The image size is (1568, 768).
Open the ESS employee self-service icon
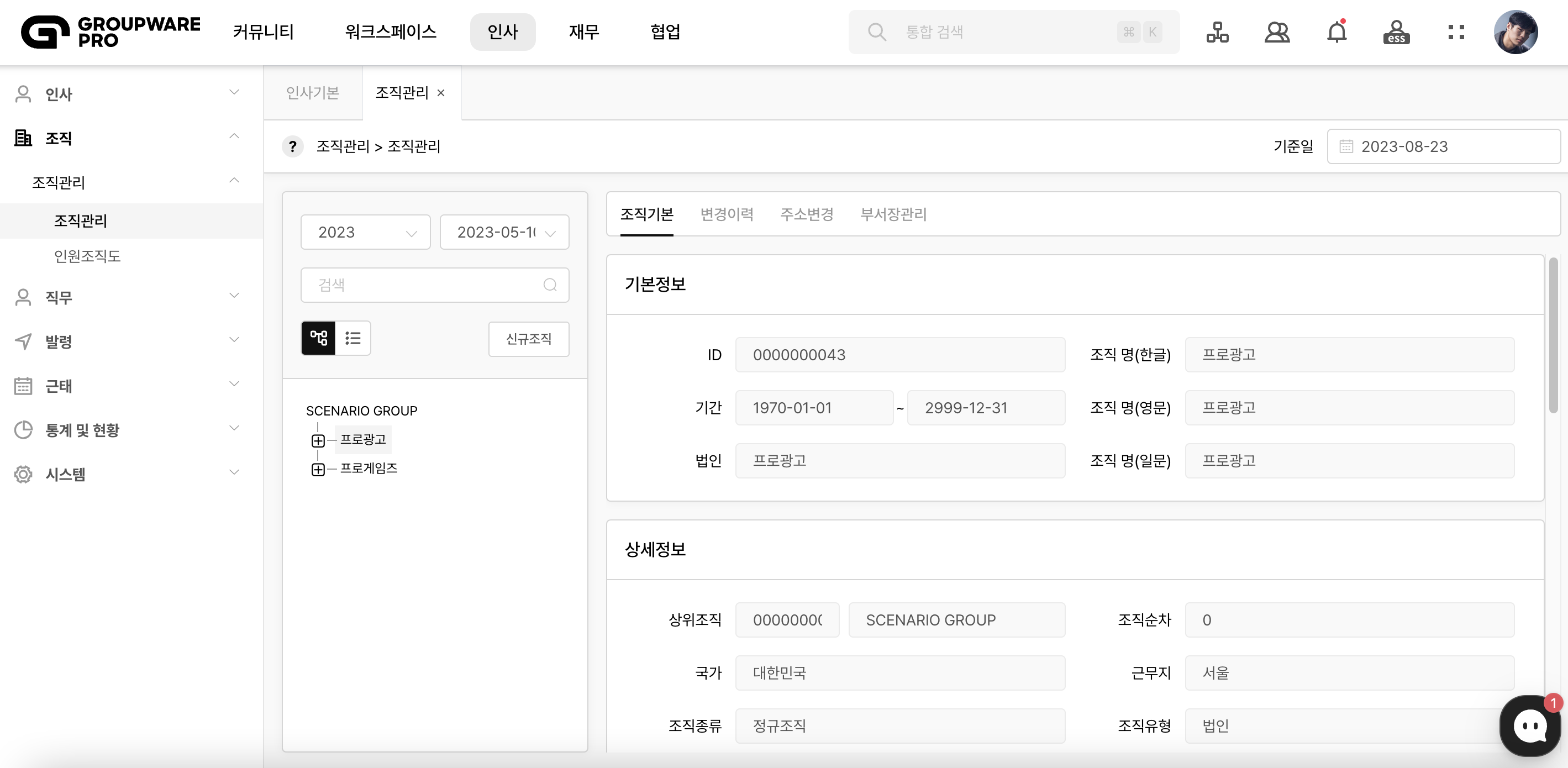pos(1396,32)
